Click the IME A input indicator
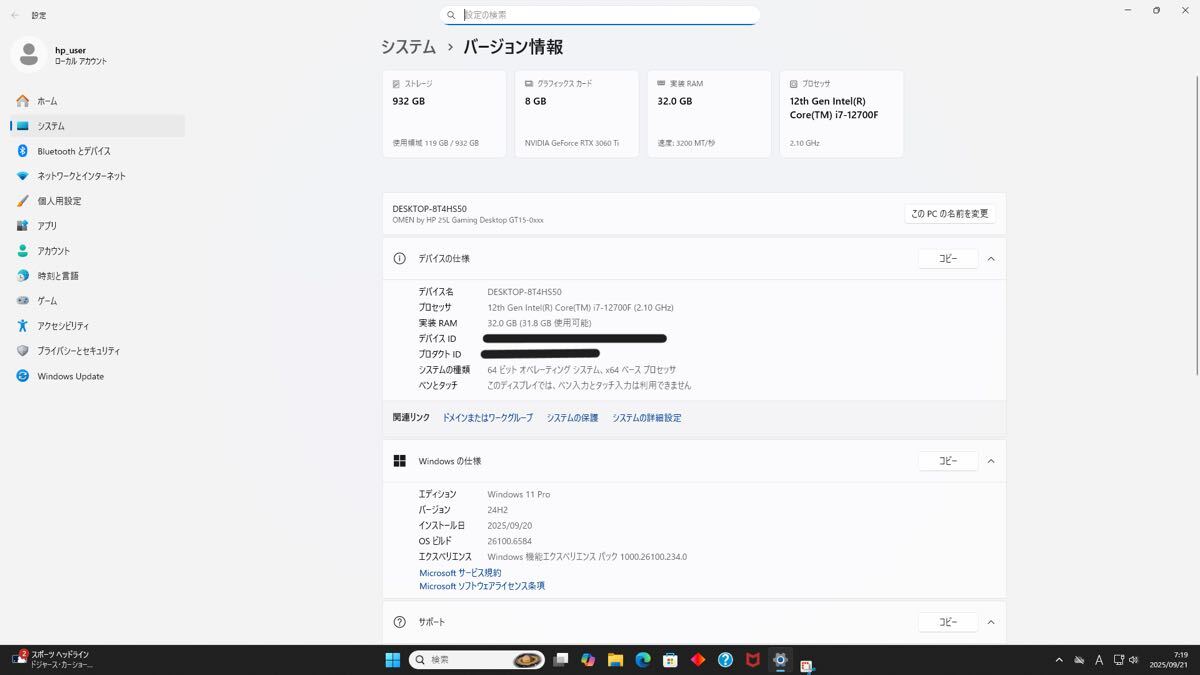The height and width of the screenshot is (675, 1200). point(1099,660)
